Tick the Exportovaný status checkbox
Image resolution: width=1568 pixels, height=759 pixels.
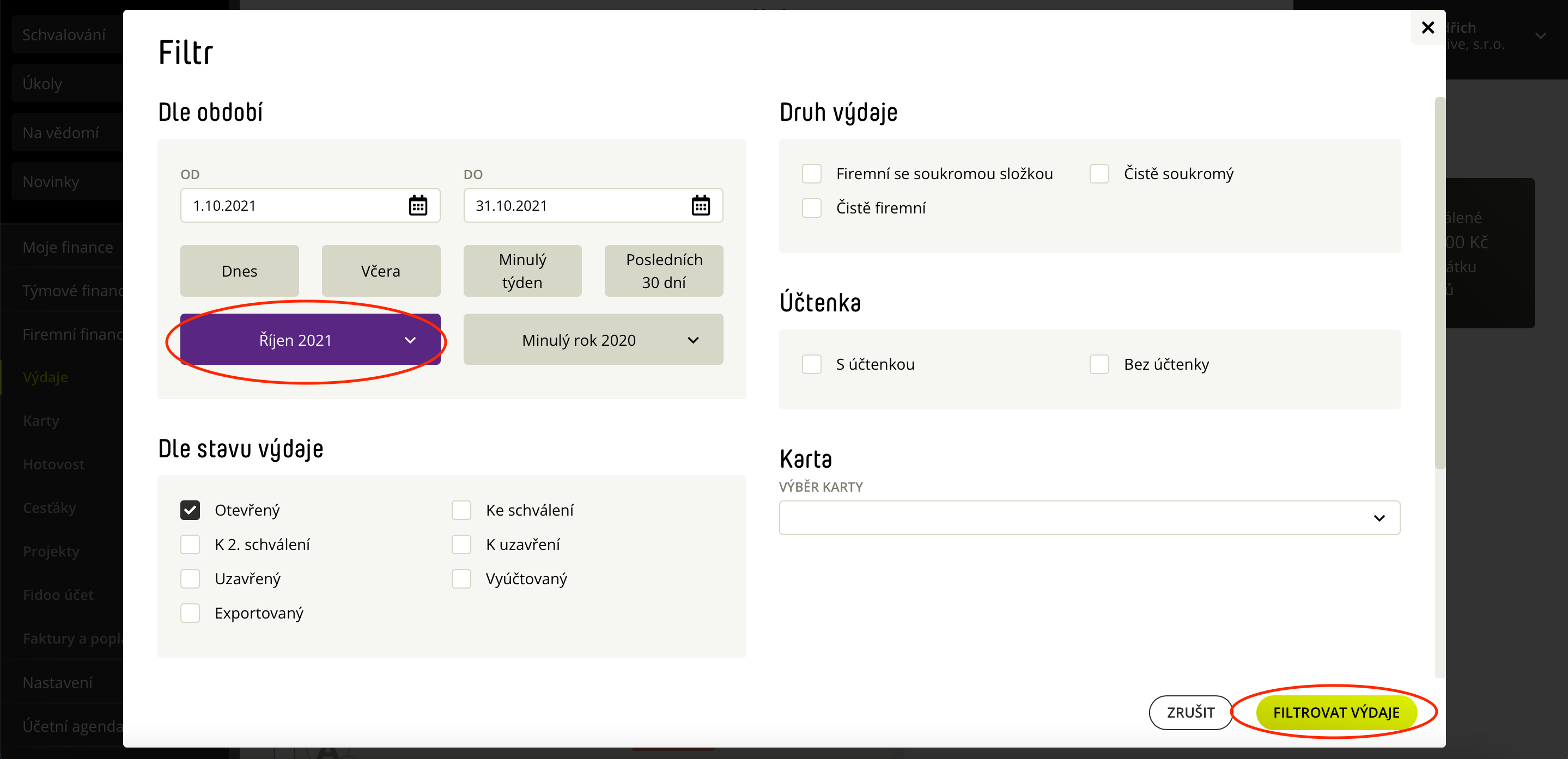pyautogui.click(x=190, y=613)
